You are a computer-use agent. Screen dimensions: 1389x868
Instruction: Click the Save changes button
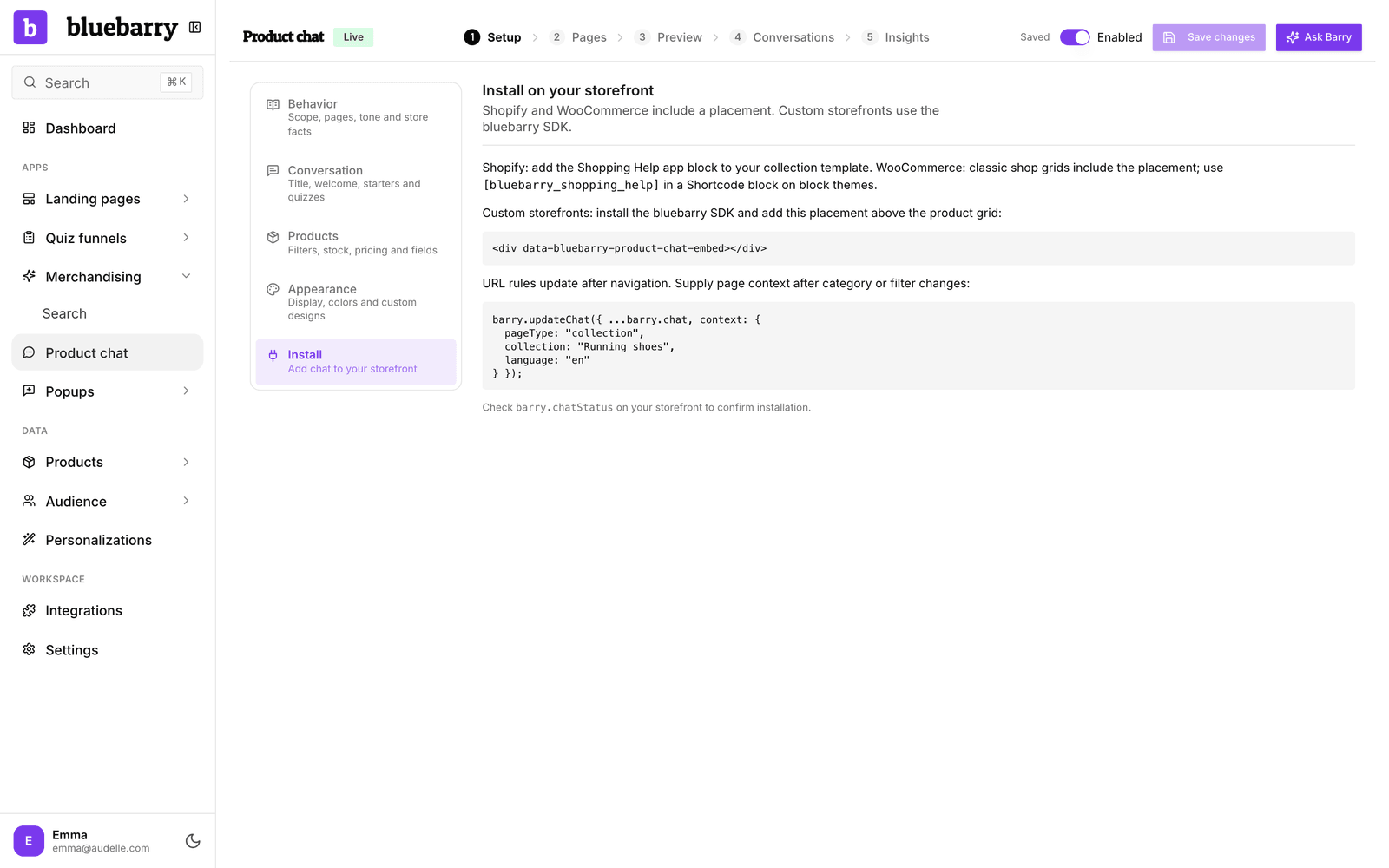pos(1208,37)
